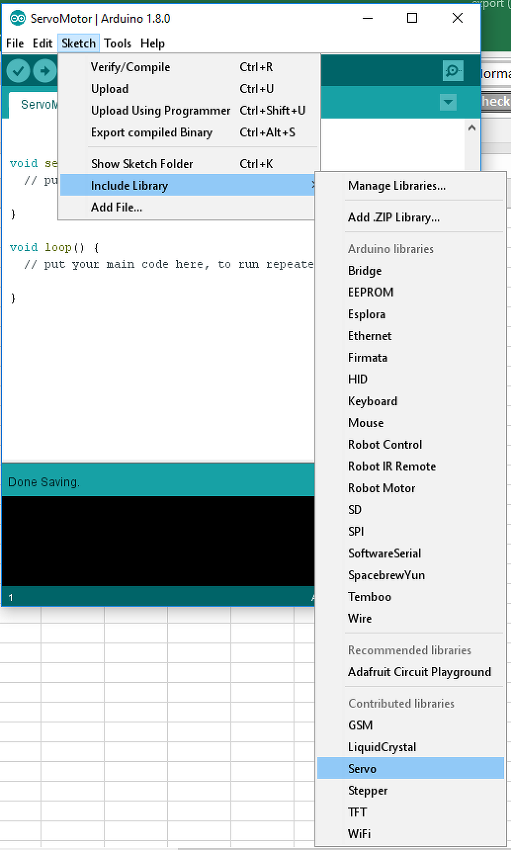Screen dimensions: 511x850
Task: Open the Tools menu
Action: coord(118,43)
